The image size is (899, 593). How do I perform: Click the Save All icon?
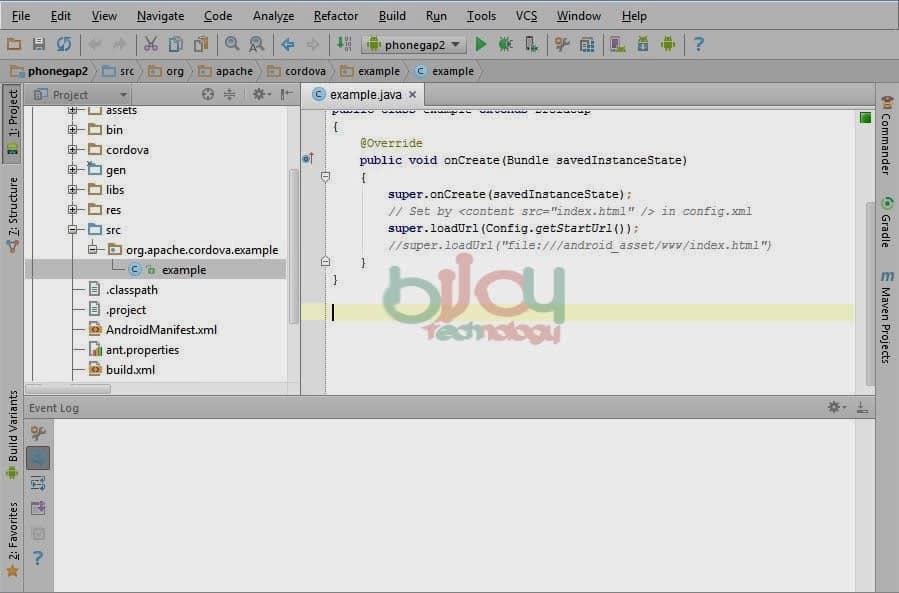click(39, 44)
